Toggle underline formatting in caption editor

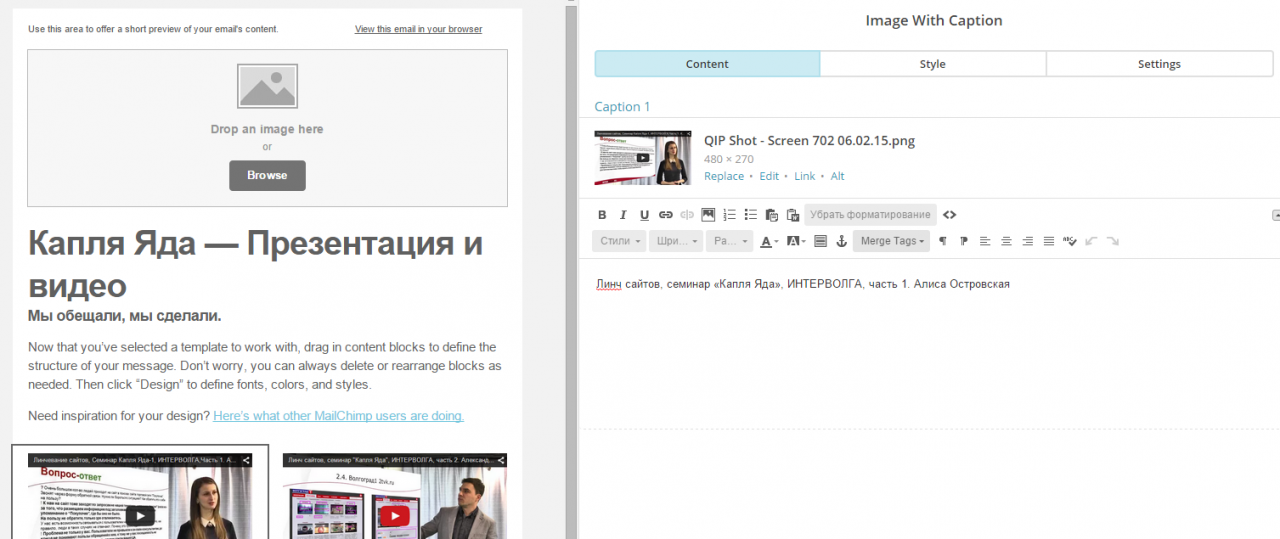click(x=644, y=215)
